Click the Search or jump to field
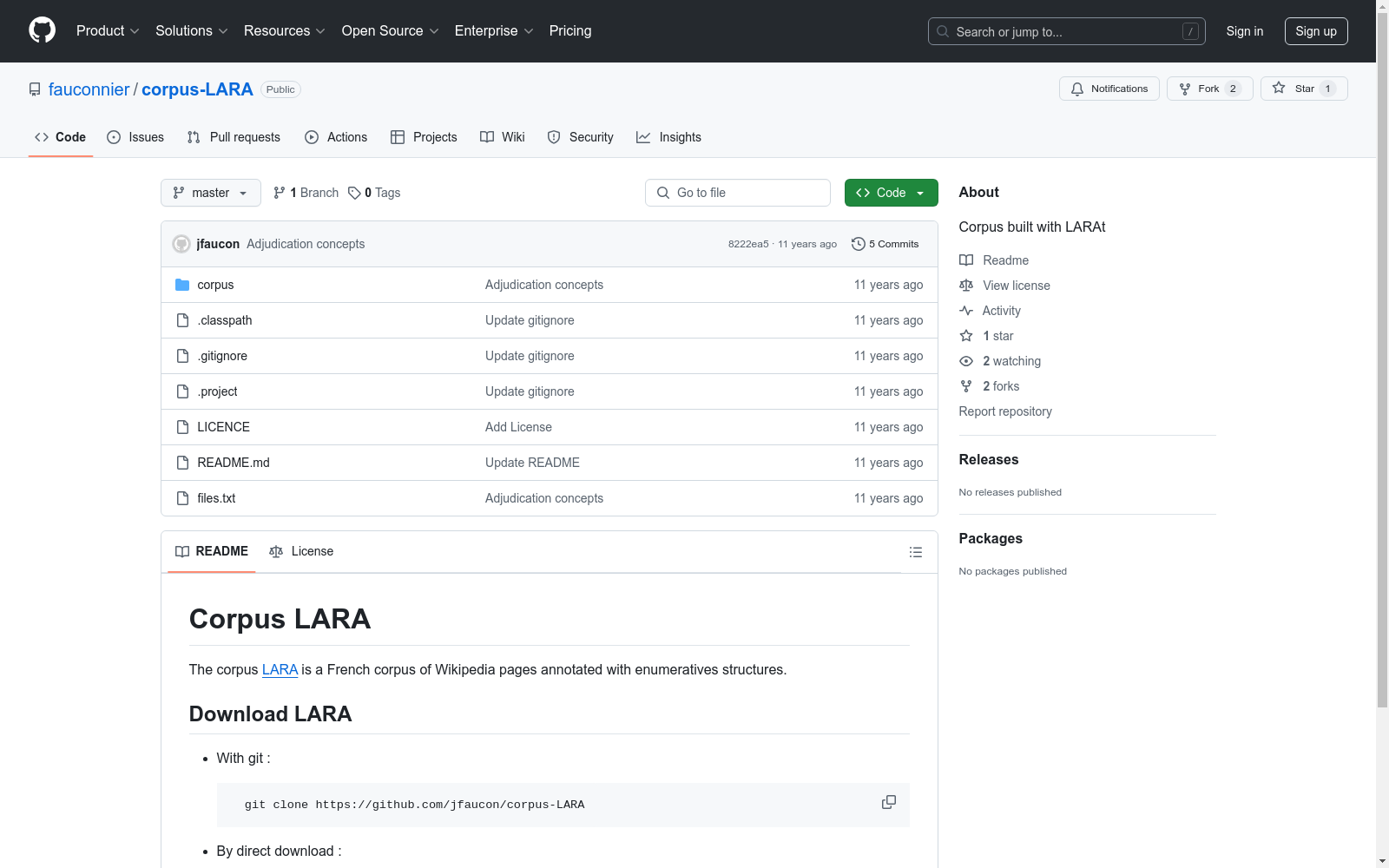This screenshot has width=1389, height=868. tap(1067, 31)
